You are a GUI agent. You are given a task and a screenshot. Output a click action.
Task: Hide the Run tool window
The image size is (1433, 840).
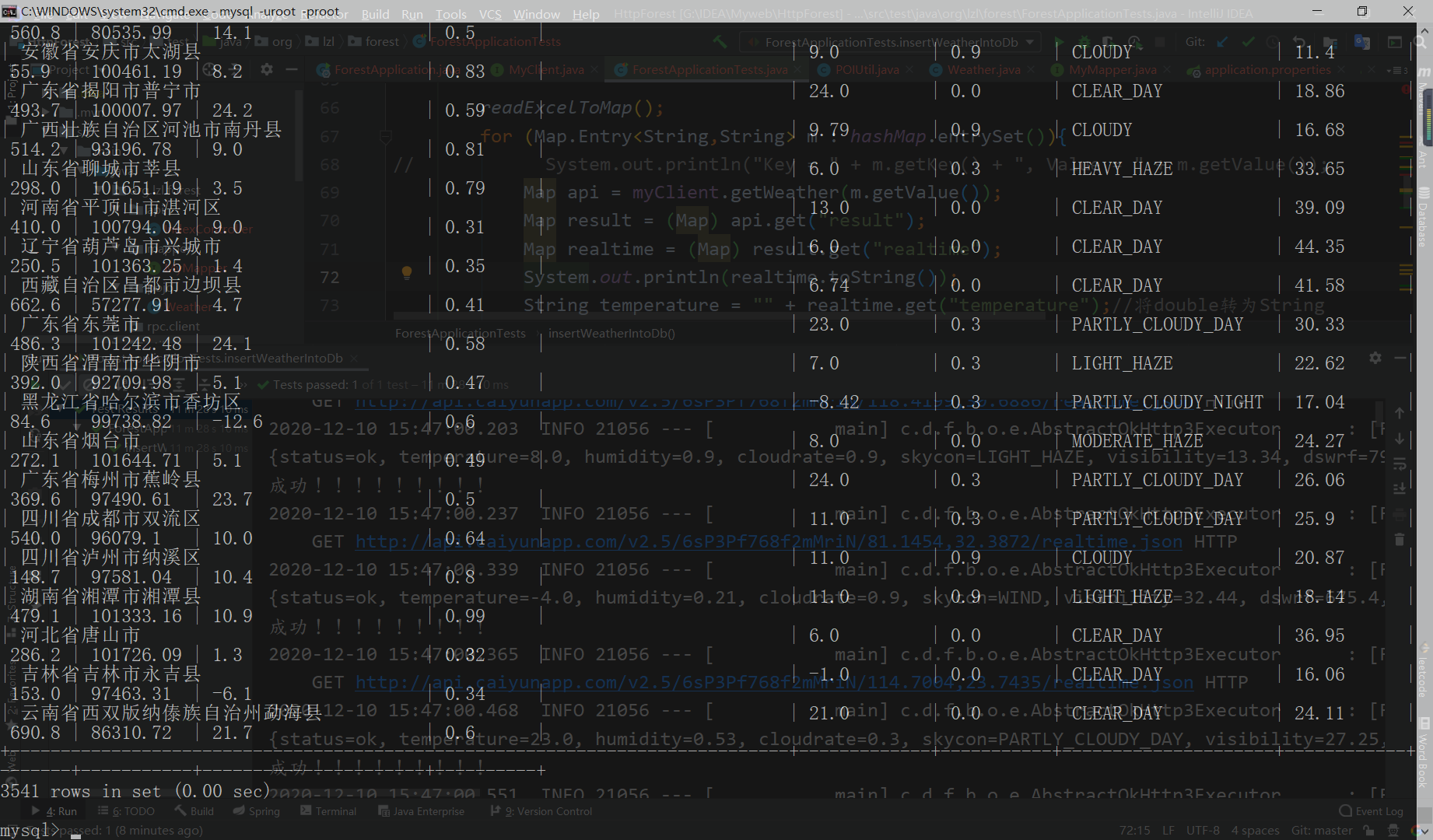pyautogui.click(x=1400, y=358)
